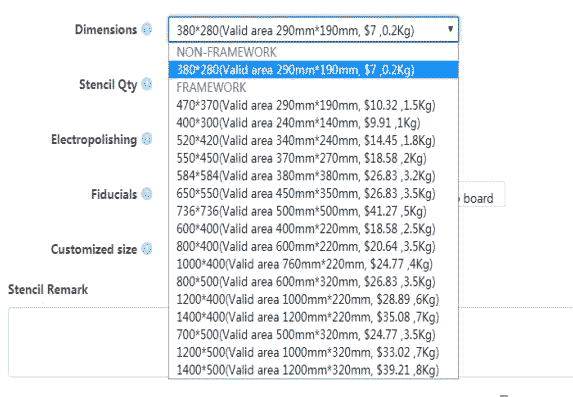The image size is (573, 397).
Task: Choose the 550*450 2Kg option
Action: [313, 158]
